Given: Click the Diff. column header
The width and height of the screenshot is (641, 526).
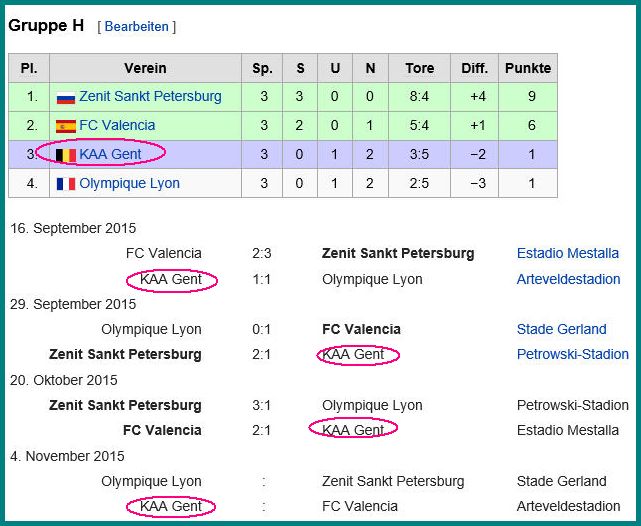Looking at the screenshot, I should pos(475,68).
